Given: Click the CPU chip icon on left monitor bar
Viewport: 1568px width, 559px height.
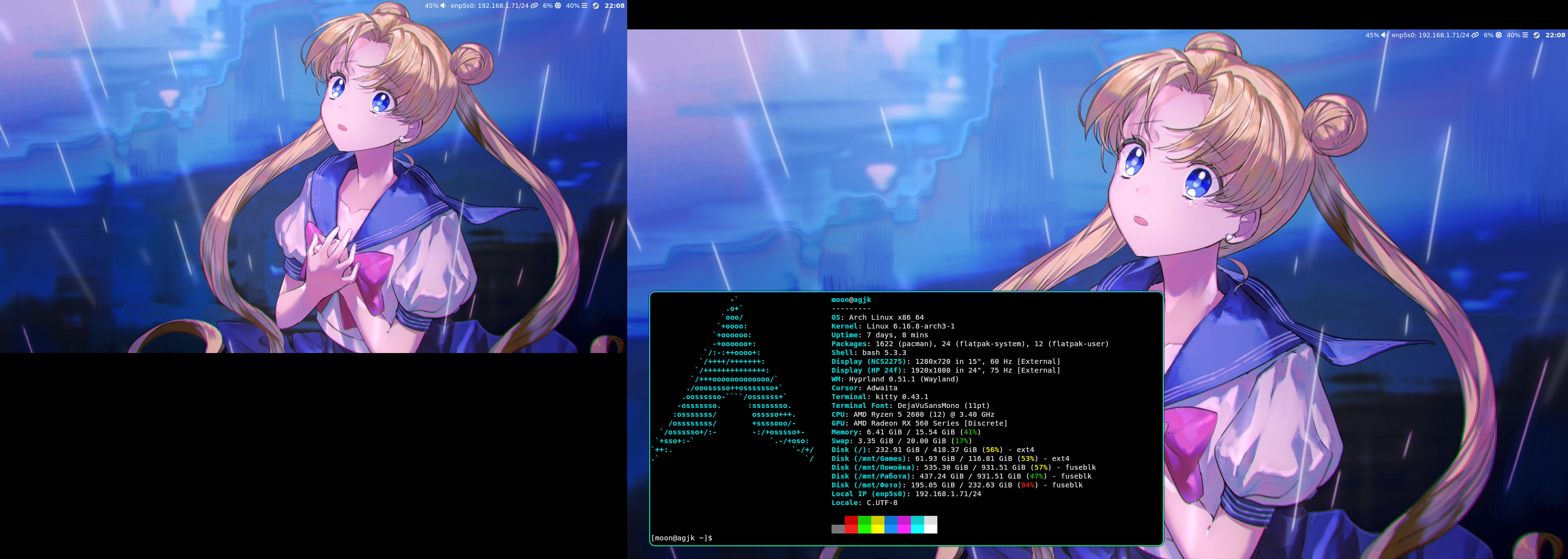Looking at the screenshot, I should click(558, 5).
